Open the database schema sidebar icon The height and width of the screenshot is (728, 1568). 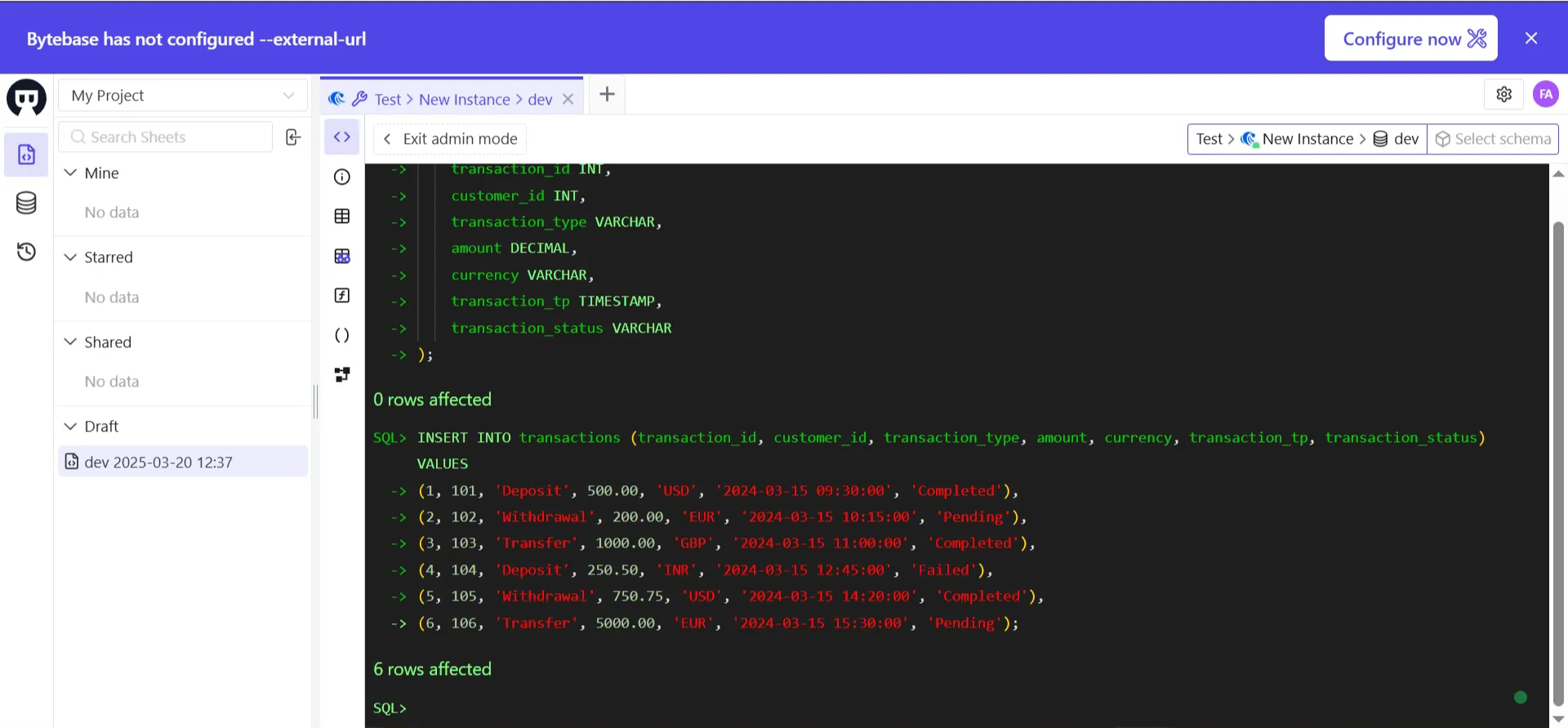click(x=26, y=203)
